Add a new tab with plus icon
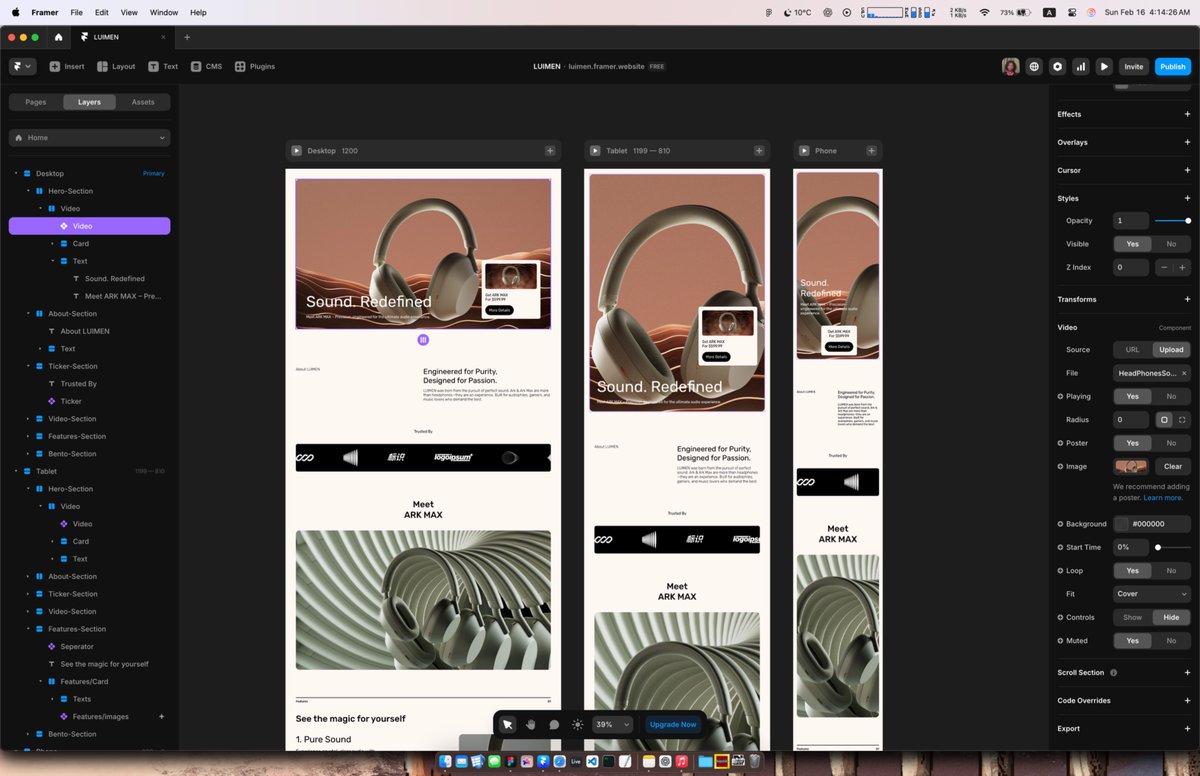This screenshot has width=1200, height=776. point(186,37)
